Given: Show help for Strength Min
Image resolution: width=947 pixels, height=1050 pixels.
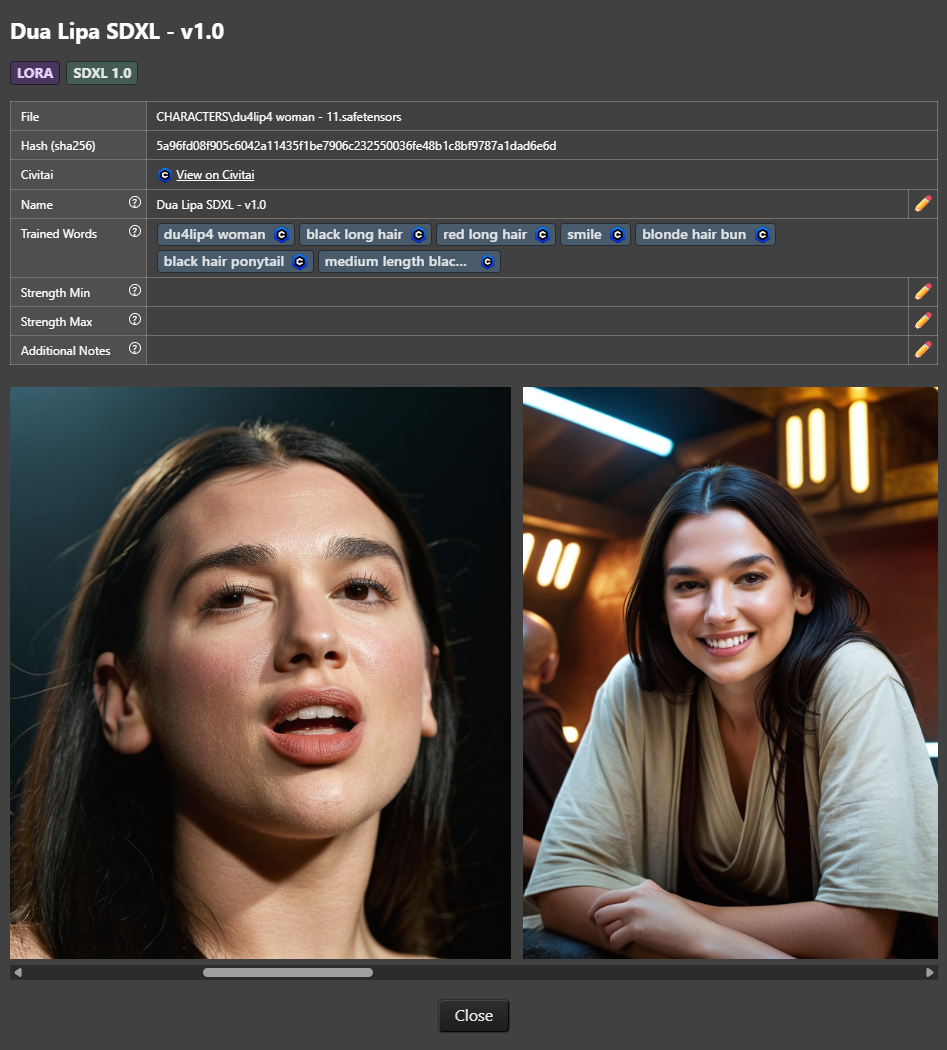Looking at the screenshot, I should coord(135,290).
